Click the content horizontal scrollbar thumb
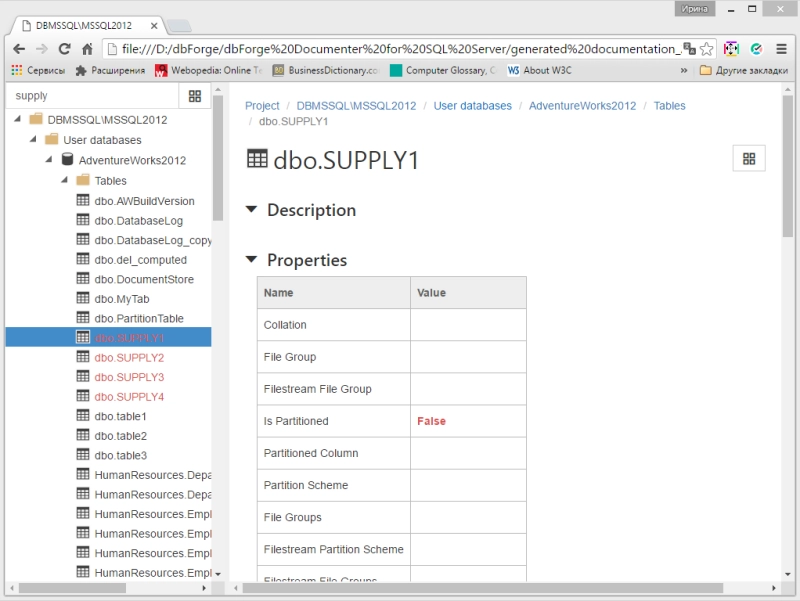Viewport: 800px width, 601px height. click(483, 588)
